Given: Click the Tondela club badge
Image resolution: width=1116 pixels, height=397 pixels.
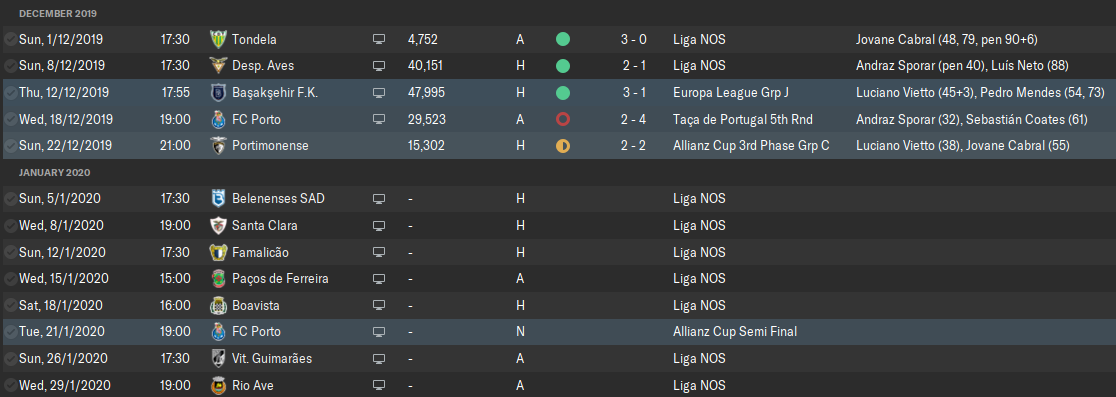Looking at the screenshot, I should coord(218,40).
